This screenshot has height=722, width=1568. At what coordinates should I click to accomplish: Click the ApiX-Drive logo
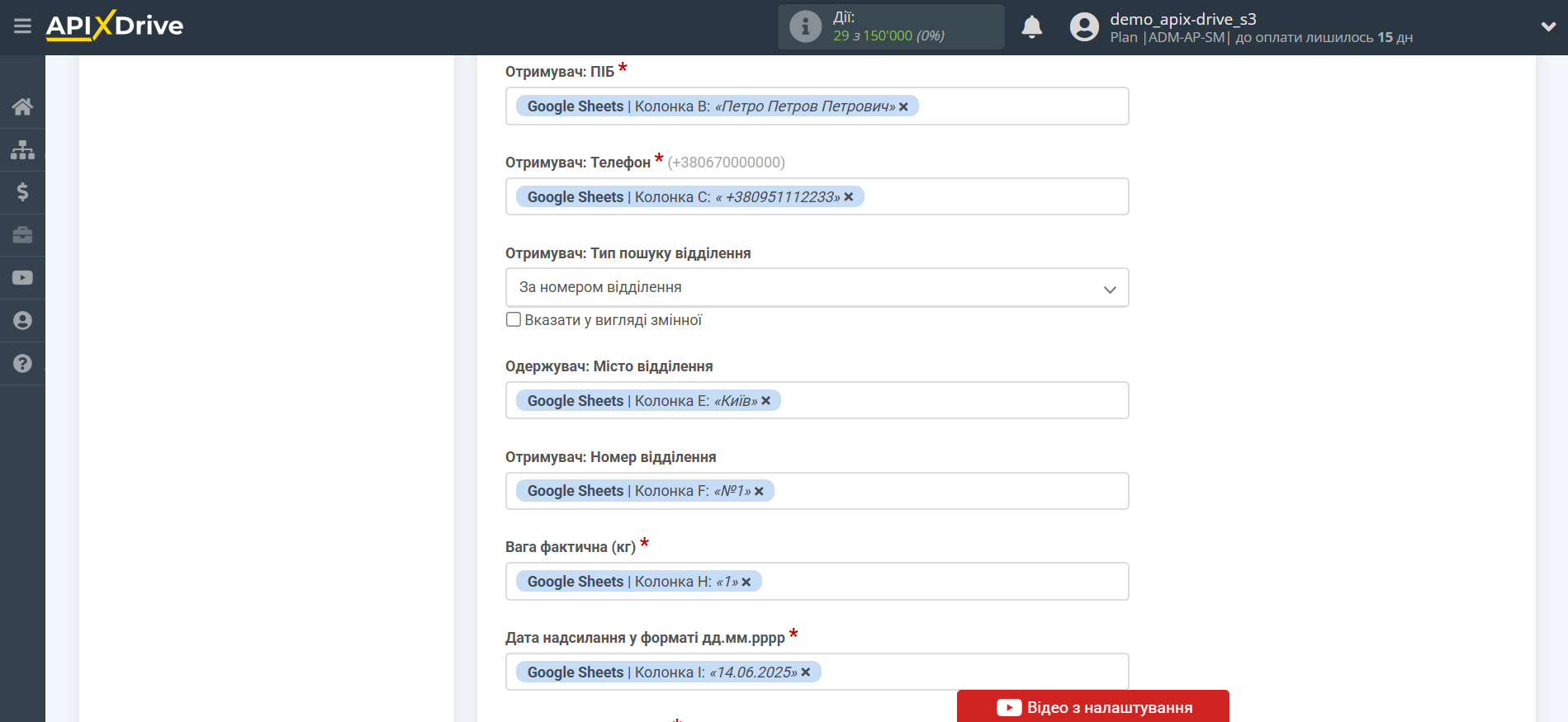point(115,26)
